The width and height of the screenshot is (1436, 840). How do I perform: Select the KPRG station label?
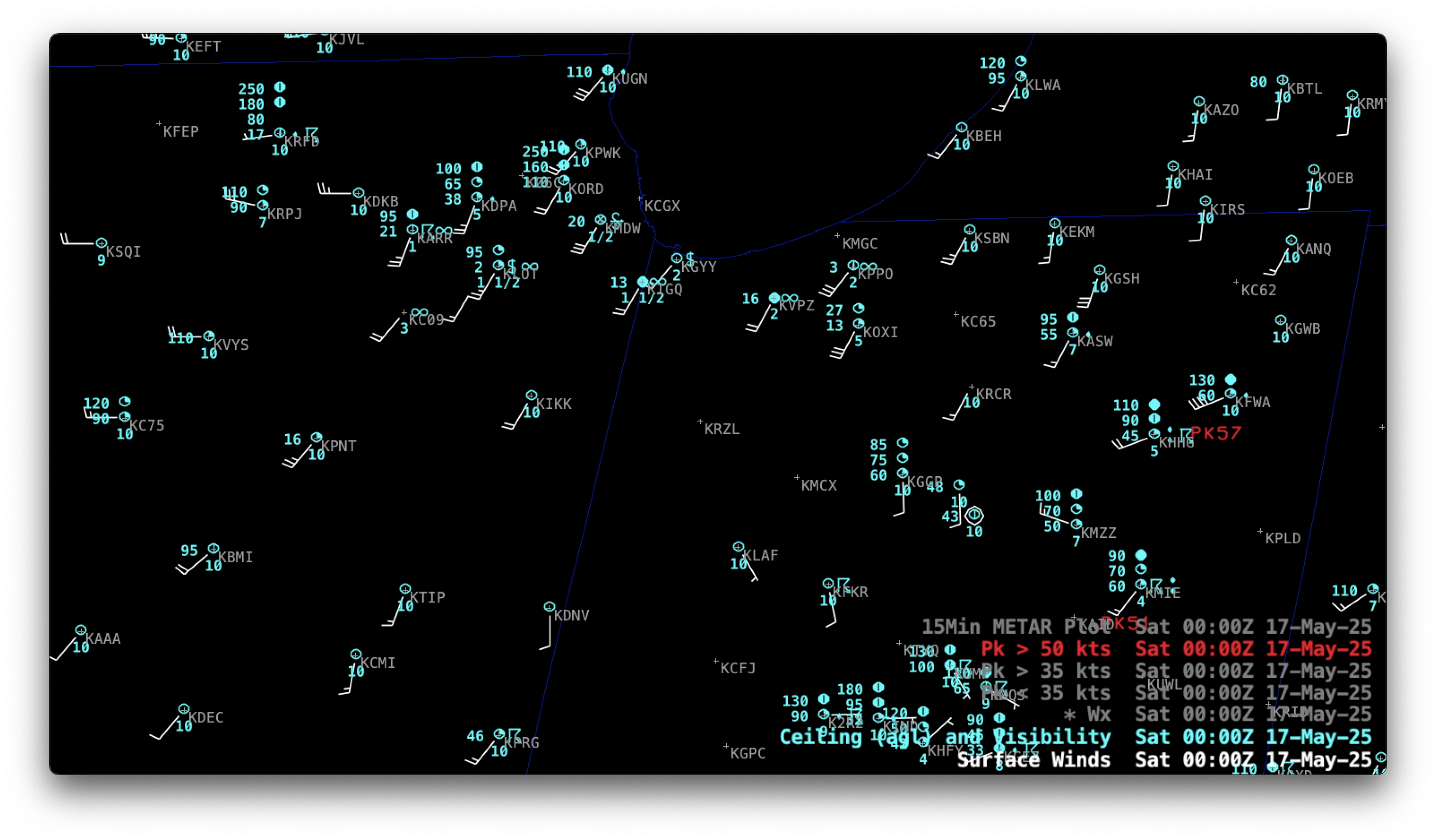[521, 743]
